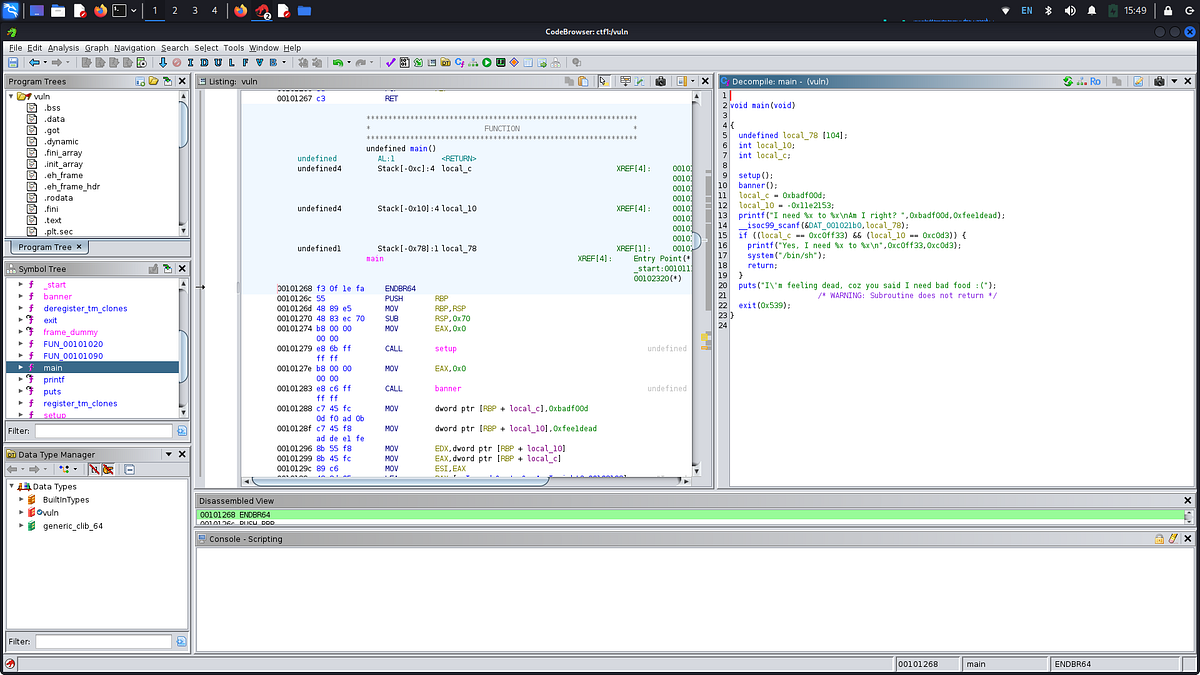Open the Cf decompiler icon in main toolbar
Screen dimensions: 1200x675
(459, 63)
